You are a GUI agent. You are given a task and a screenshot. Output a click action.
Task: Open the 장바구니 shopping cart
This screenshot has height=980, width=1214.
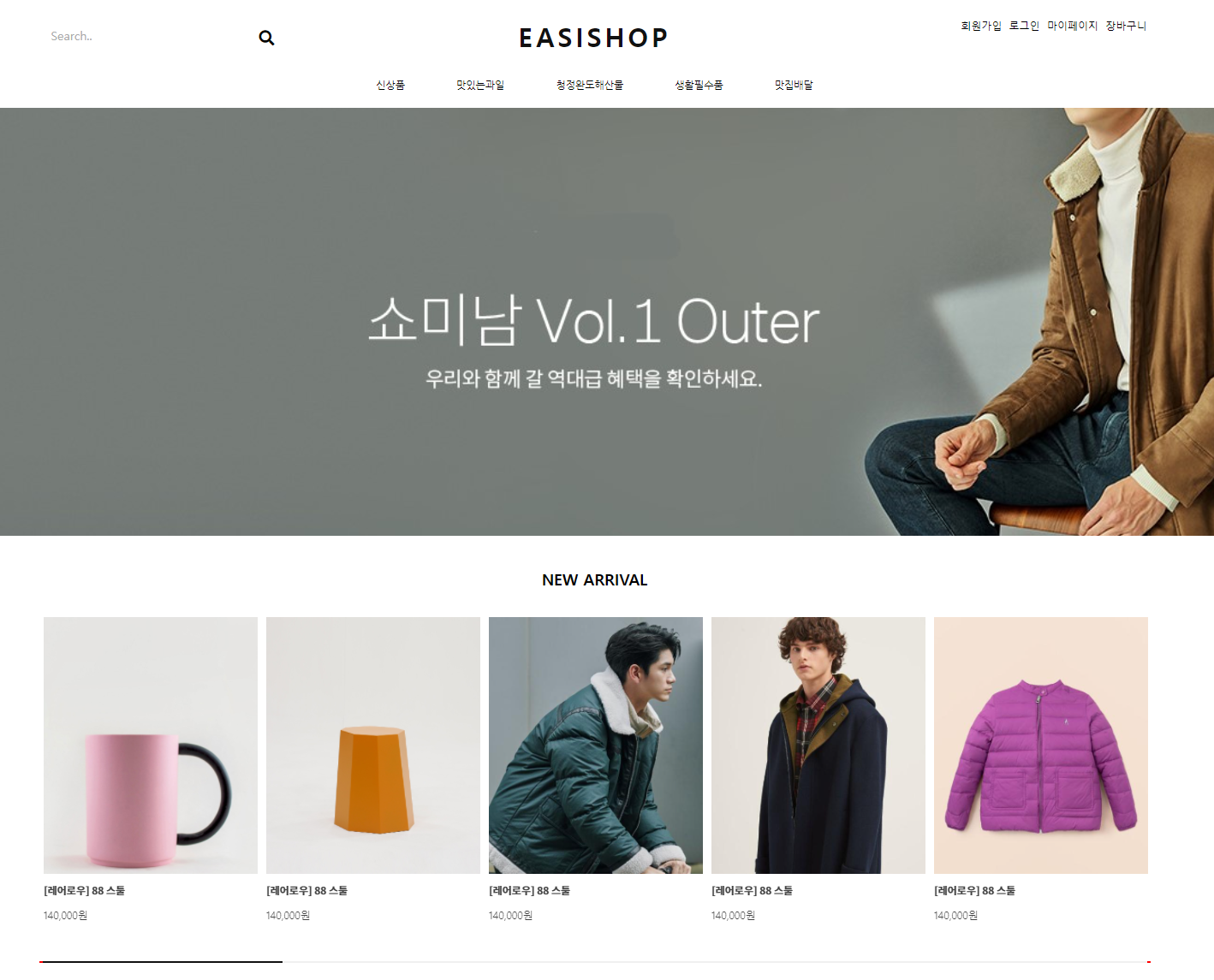pyautogui.click(x=1126, y=26)
